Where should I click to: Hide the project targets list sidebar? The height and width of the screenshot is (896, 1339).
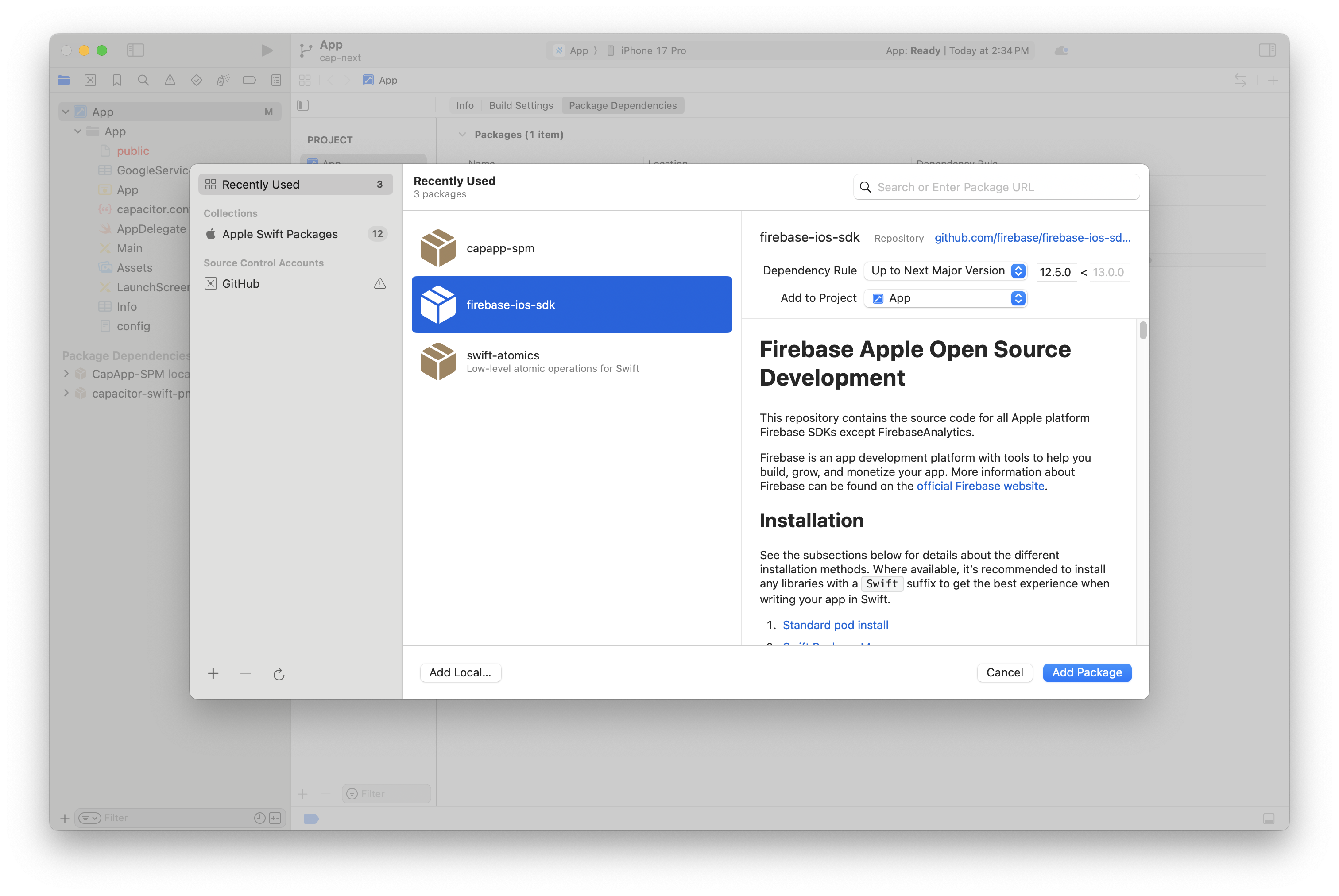[x=303, y=105]
